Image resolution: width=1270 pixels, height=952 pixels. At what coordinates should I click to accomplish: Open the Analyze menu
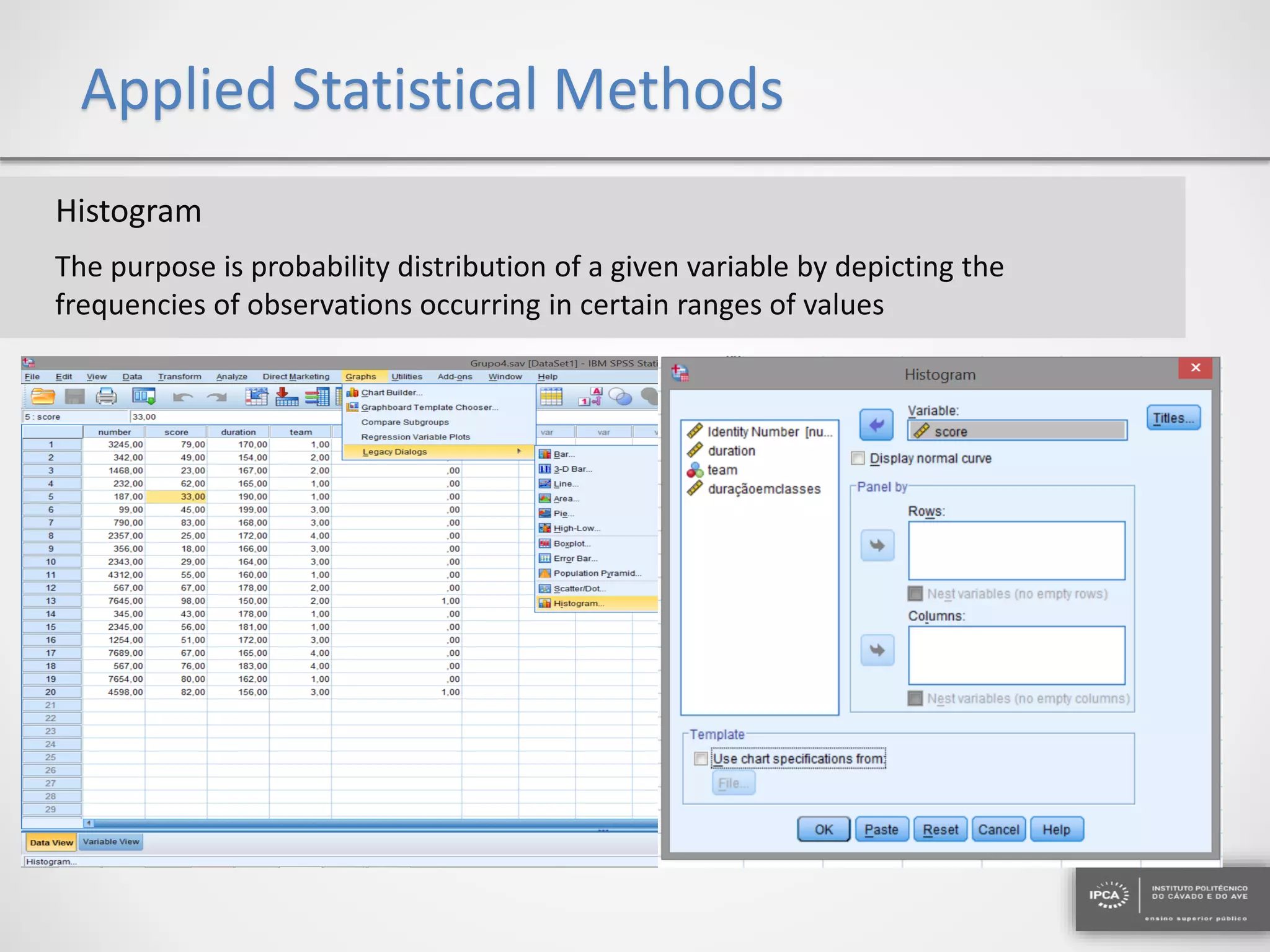pos(232,376)
